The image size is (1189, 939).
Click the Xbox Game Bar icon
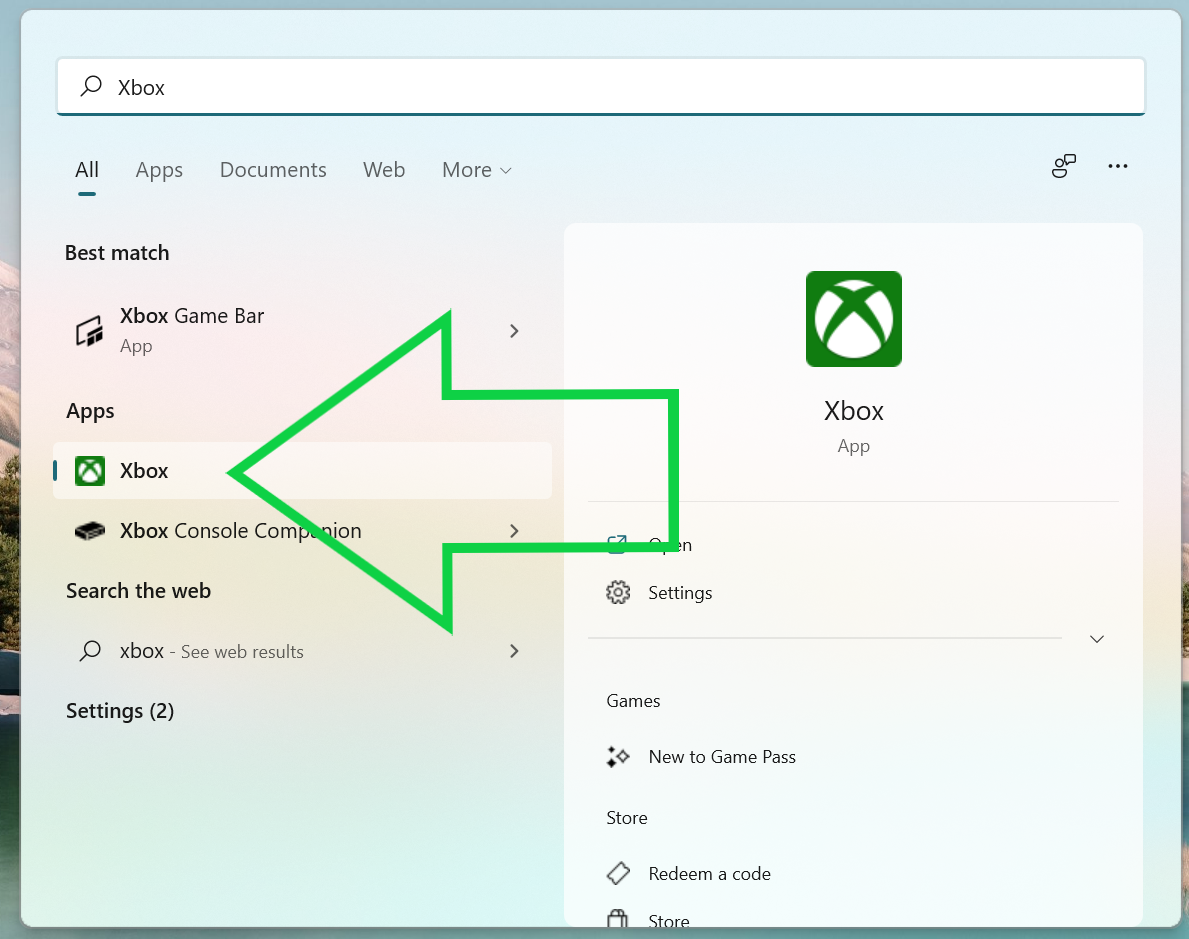(x=89, y=330)
